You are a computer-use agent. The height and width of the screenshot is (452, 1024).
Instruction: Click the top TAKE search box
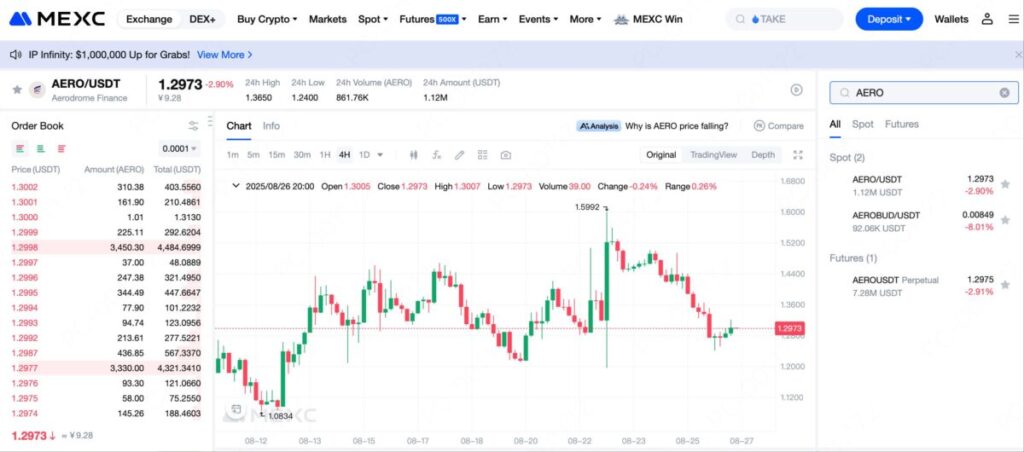click(784, 19)
